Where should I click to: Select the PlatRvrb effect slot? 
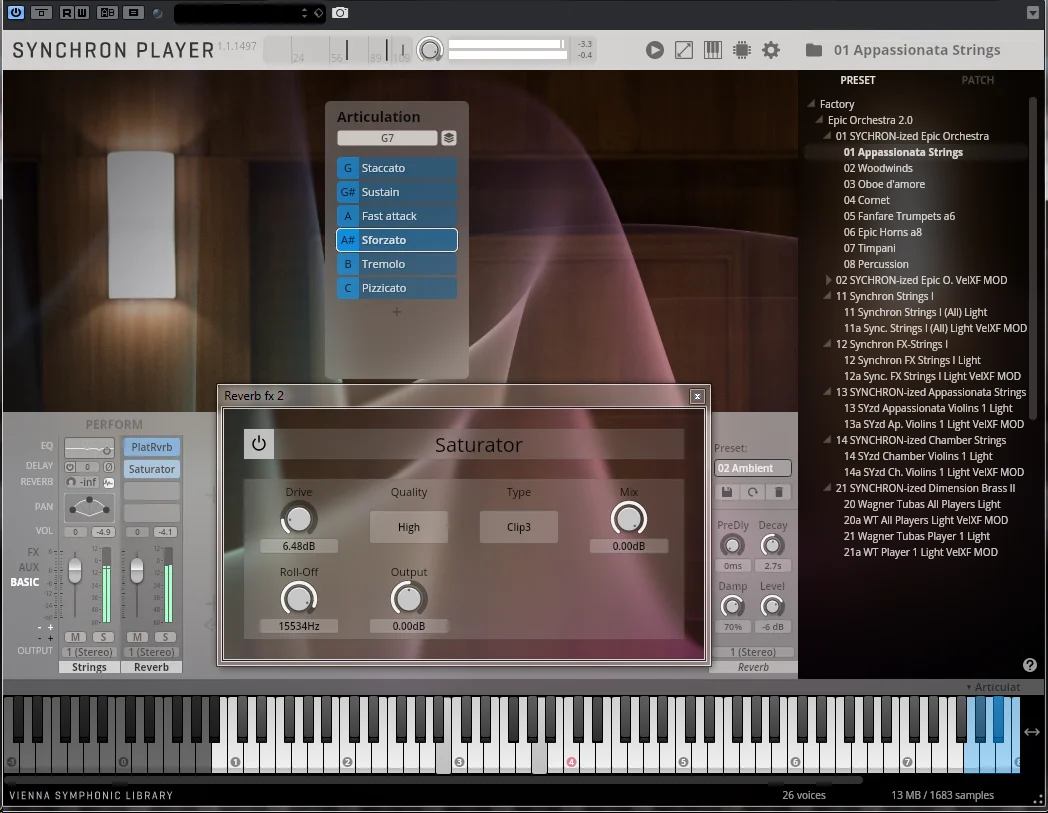click(x=152, y=447)
